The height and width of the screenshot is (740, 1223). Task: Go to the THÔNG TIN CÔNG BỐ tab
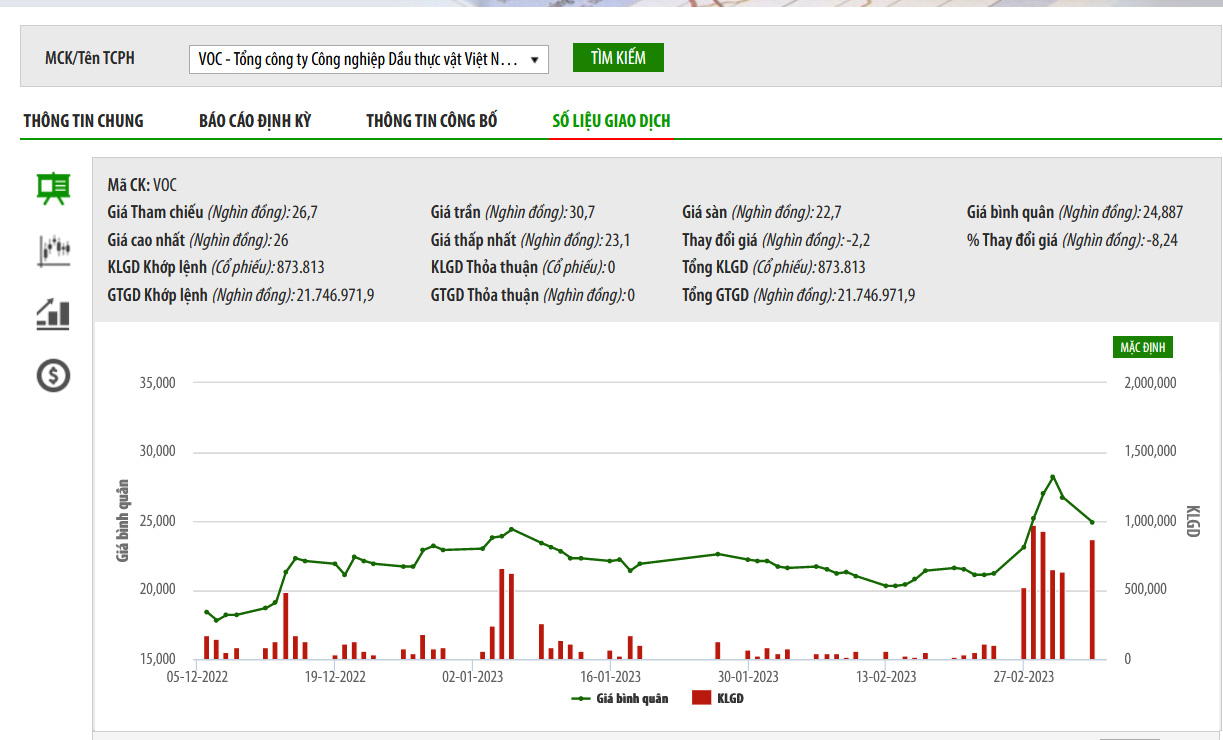coord(431,121)
